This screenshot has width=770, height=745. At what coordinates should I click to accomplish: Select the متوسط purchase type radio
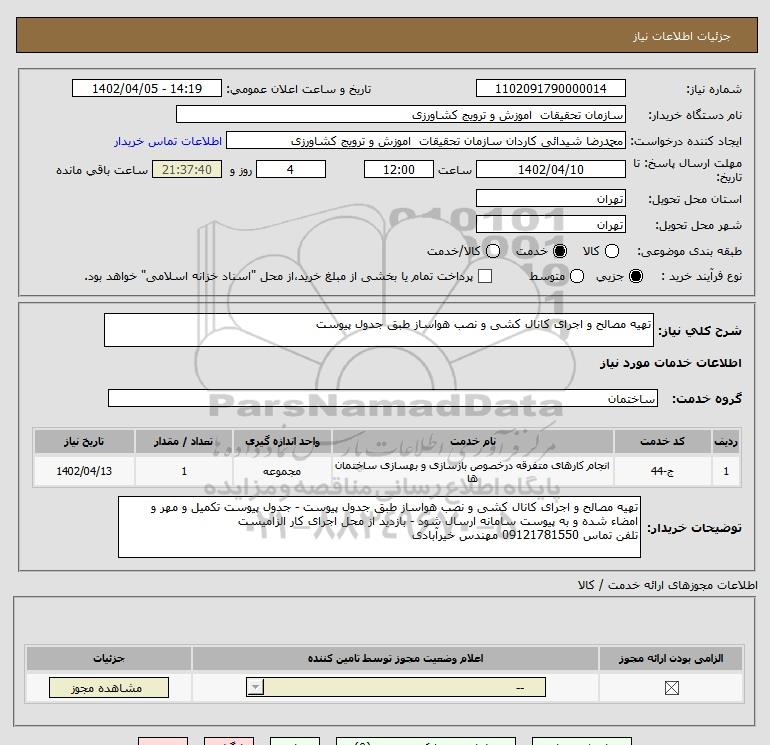point(577,276)
